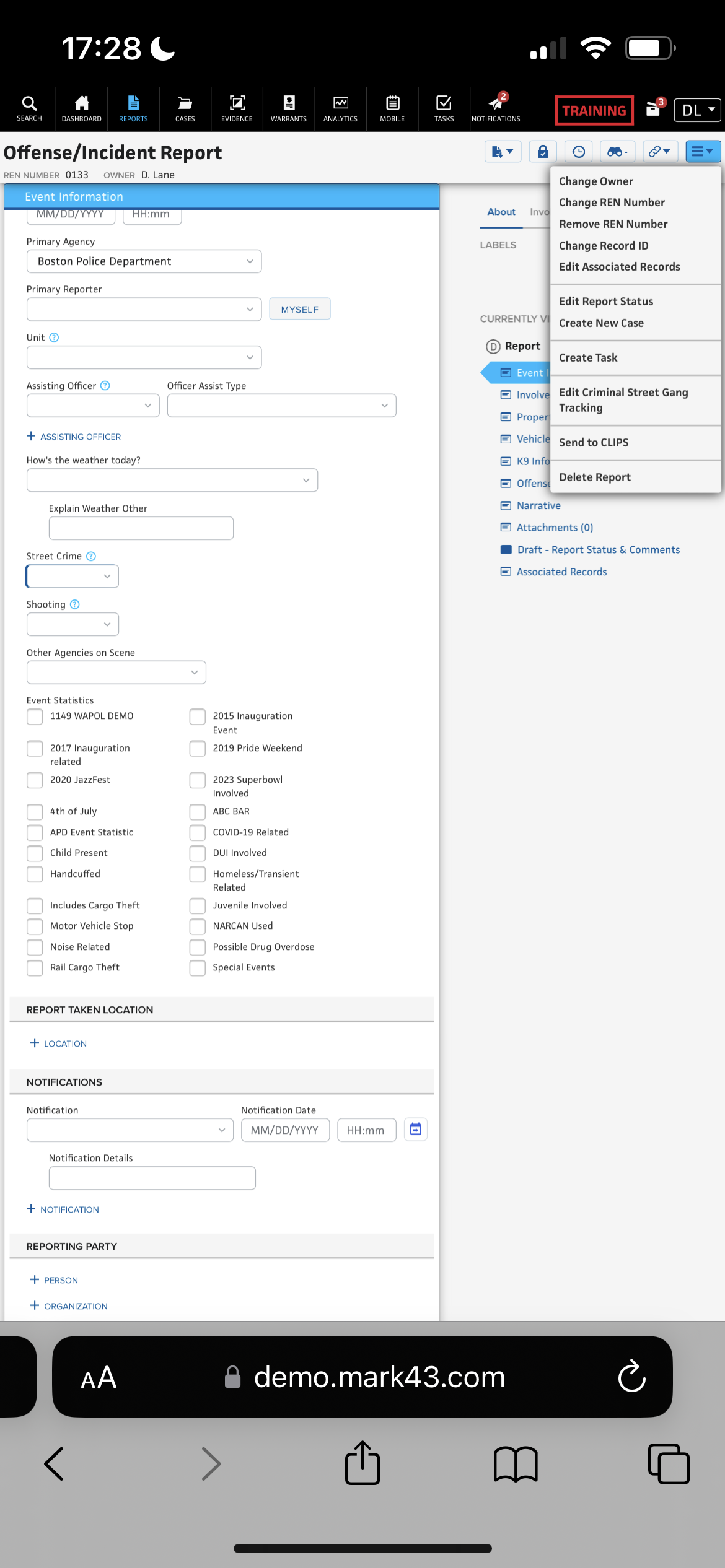Open the Primary Reporter dropdown
The image size is (725, 1568).
[144, 309]
